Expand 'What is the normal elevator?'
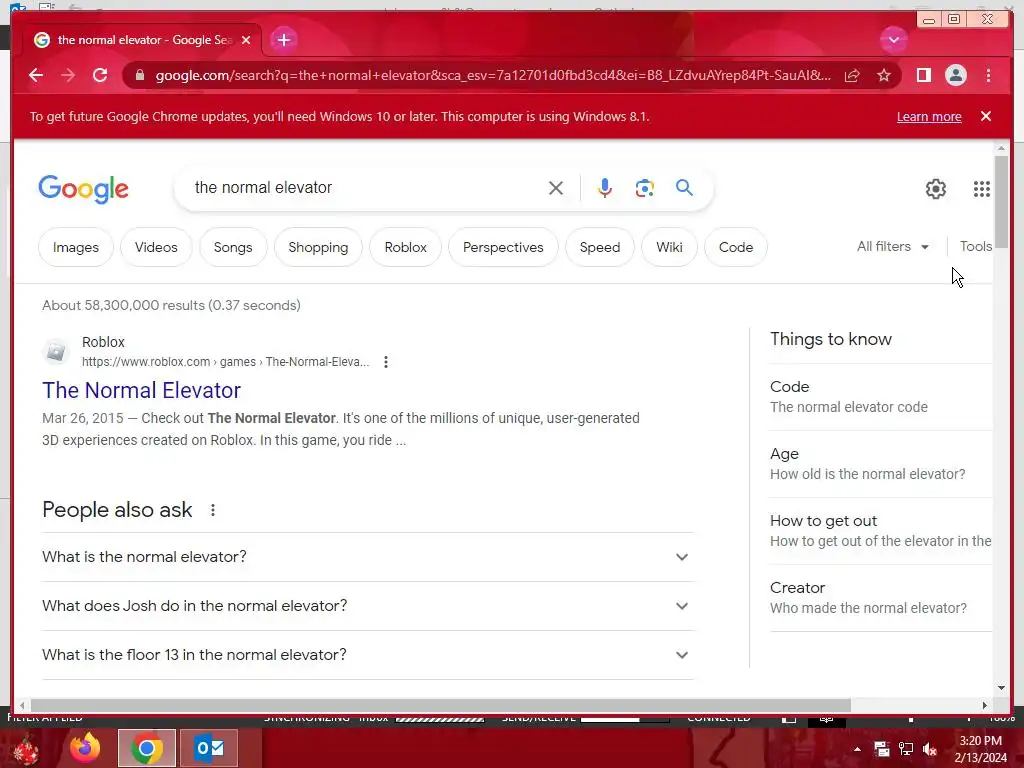 367,557
